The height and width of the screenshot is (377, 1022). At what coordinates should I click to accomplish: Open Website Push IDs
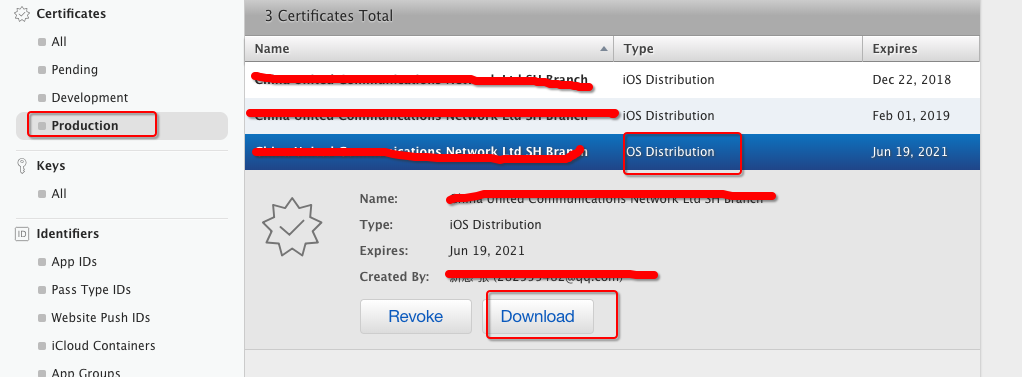100,318
